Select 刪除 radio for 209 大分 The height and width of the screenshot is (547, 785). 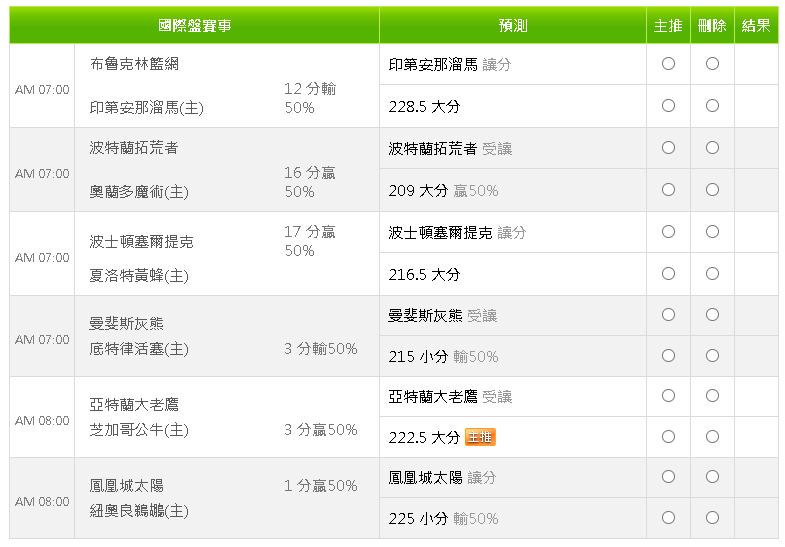click(712, 190)
